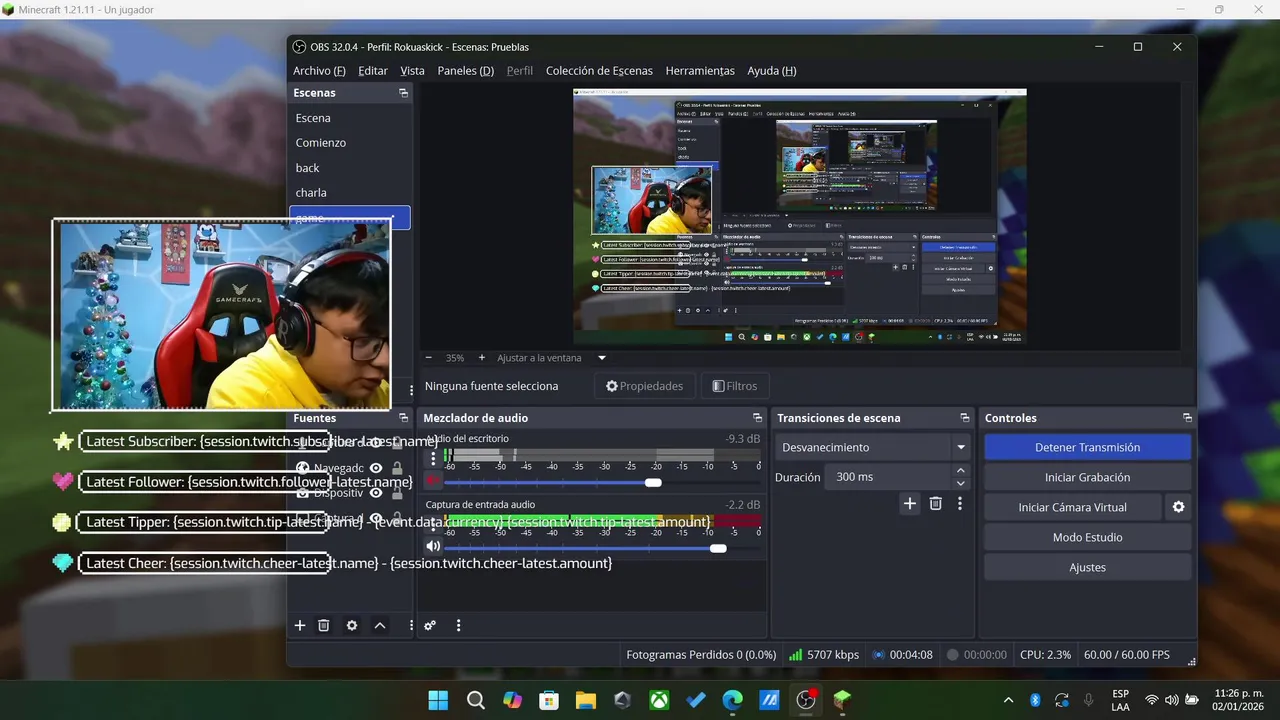This screenshot has height=720, width=1280.
Task: Open audio mixer three-dot menu at bottom
Action: pos(458,625)
